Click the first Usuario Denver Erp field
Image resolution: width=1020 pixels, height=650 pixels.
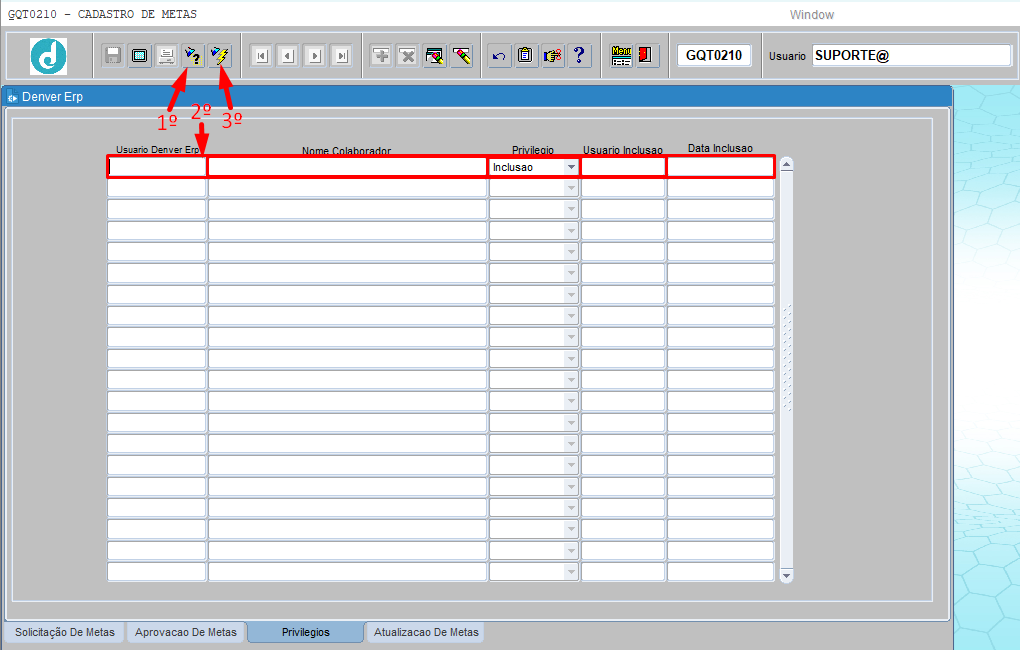(x=156, y=167)
